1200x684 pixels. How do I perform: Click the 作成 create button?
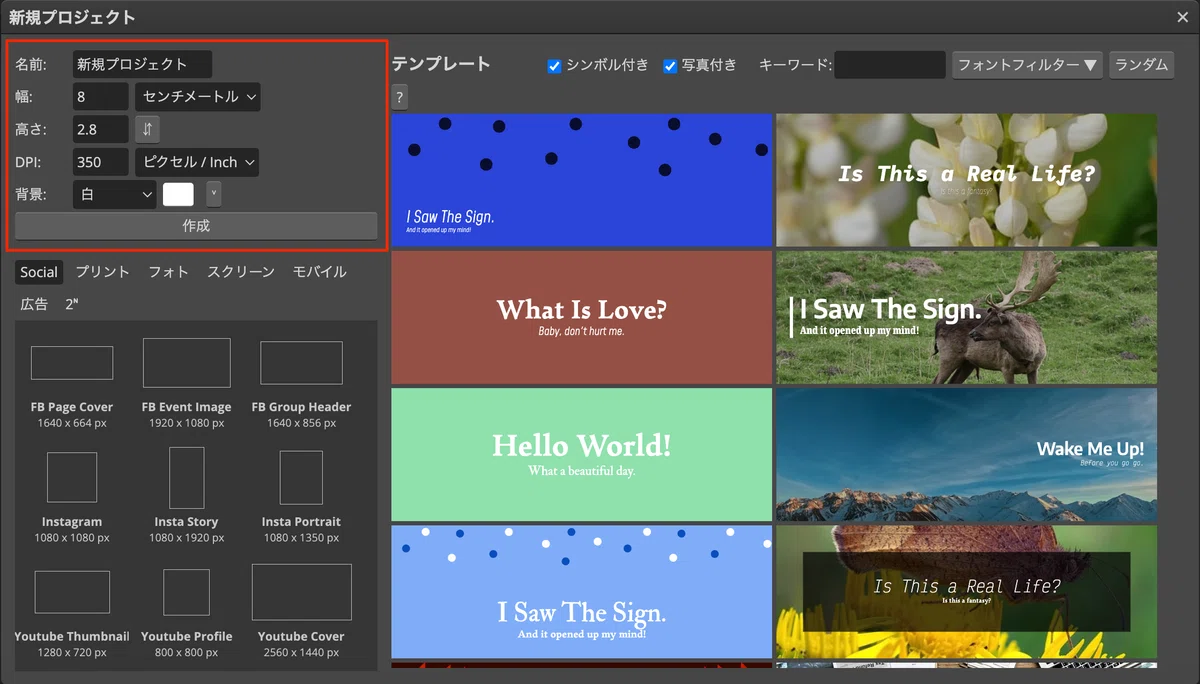tap(196, 226)
